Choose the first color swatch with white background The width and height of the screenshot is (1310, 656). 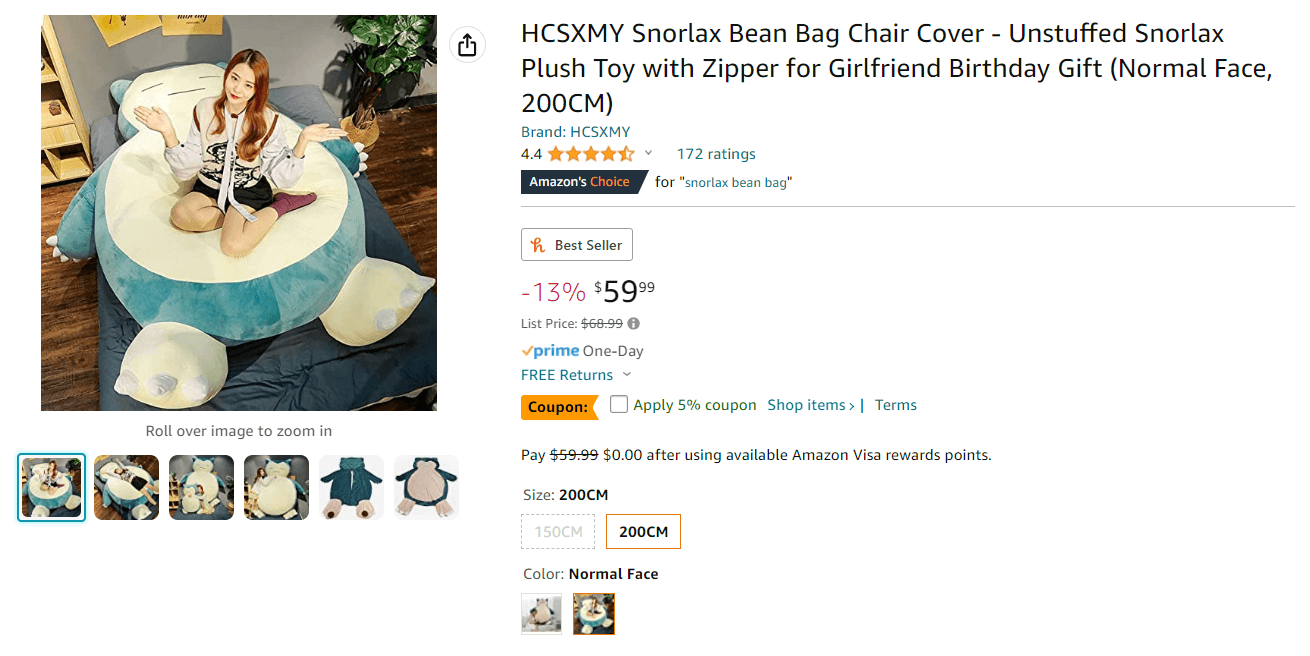click(x=541, y=614)
